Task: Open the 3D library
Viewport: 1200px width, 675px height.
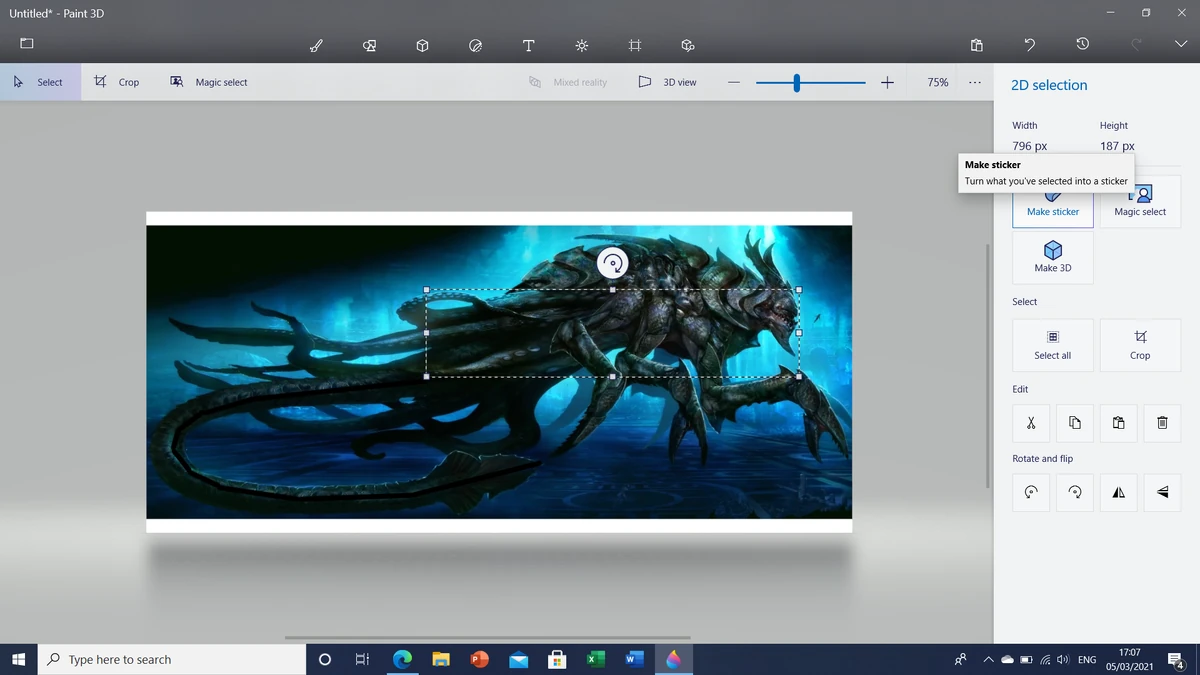Action: (x=687, y=45)
